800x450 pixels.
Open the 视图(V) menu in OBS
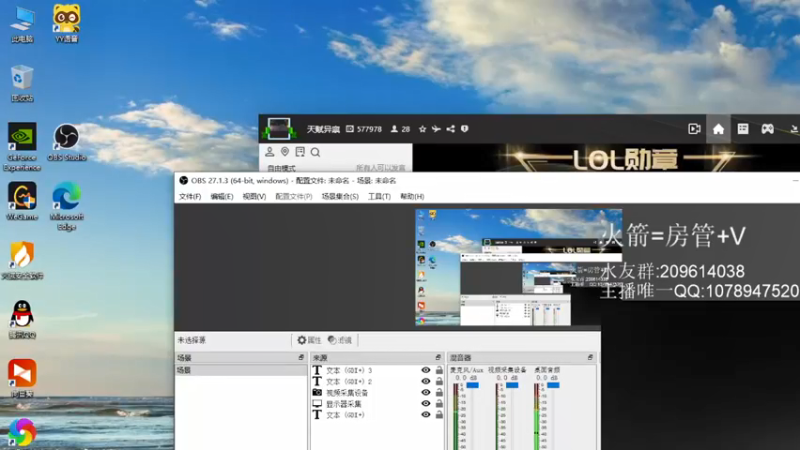coord(254,196)
